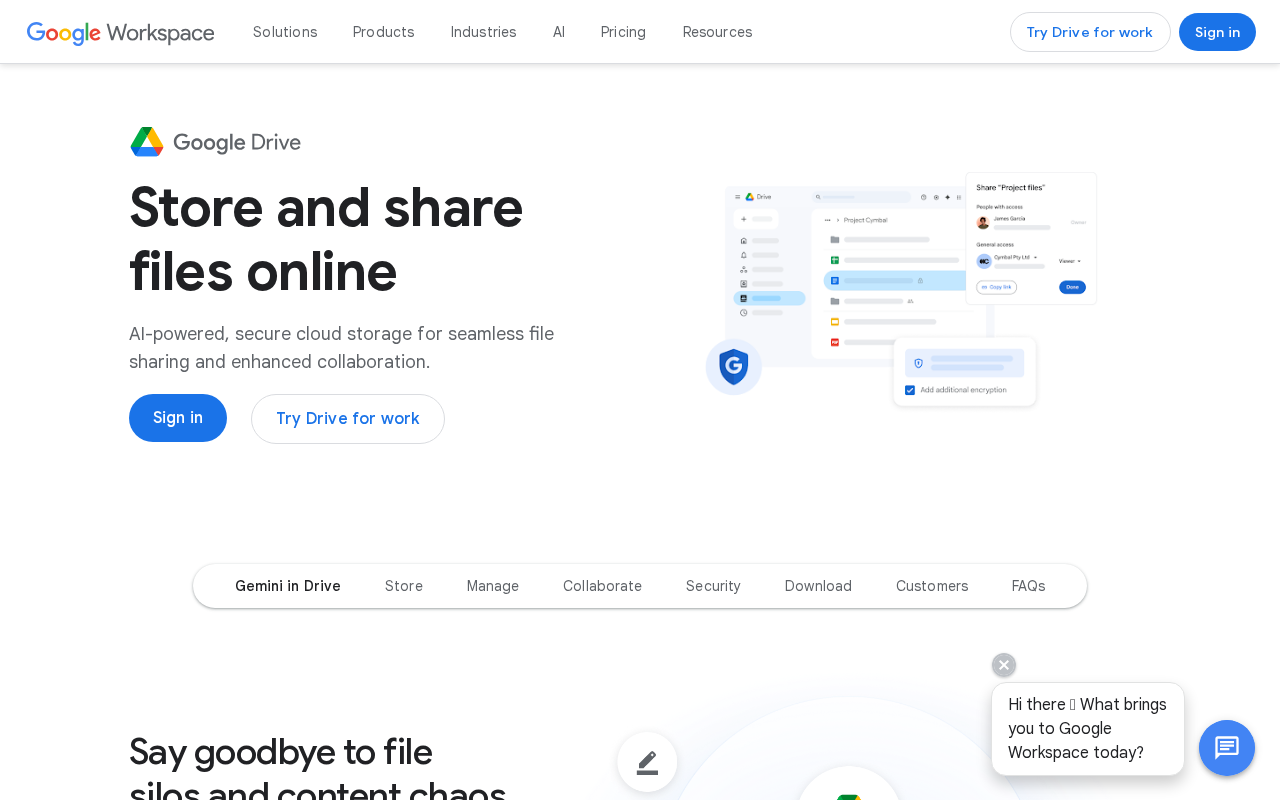Open the AI menu item
The image size is (1280, 800).
tap(559, 32)
